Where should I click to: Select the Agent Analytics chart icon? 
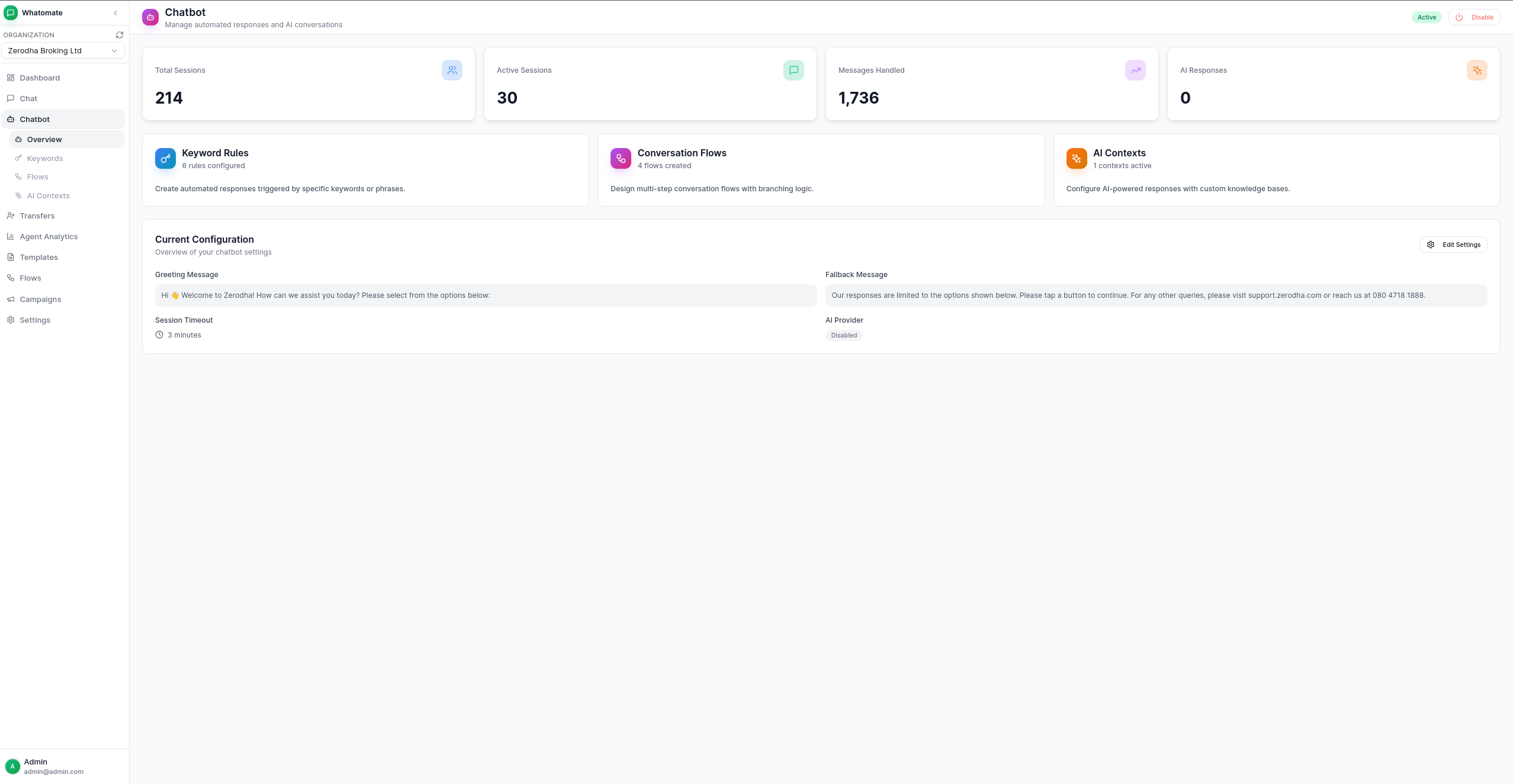pyautogui.click(x=11, y=236)
